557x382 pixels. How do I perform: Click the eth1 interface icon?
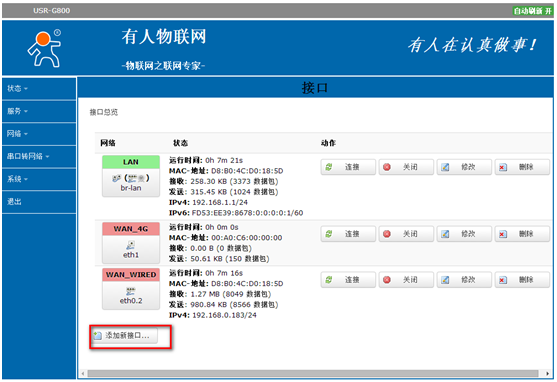(131, 245)
